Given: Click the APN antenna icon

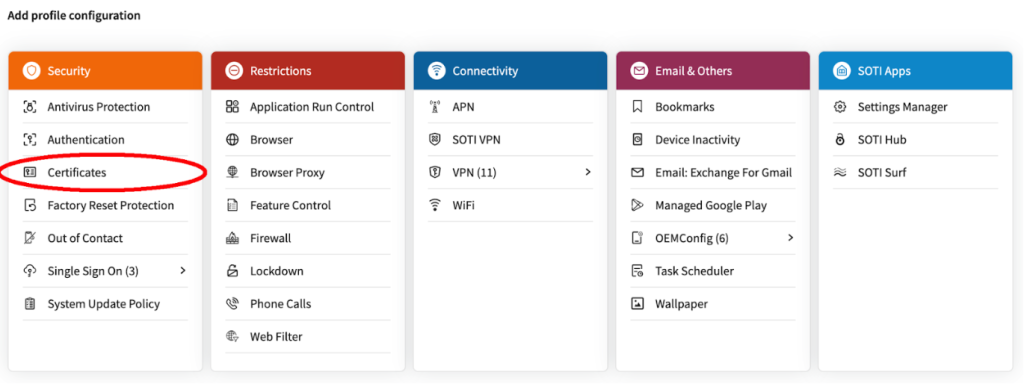Looking at the screenshot, I should 434,107.
